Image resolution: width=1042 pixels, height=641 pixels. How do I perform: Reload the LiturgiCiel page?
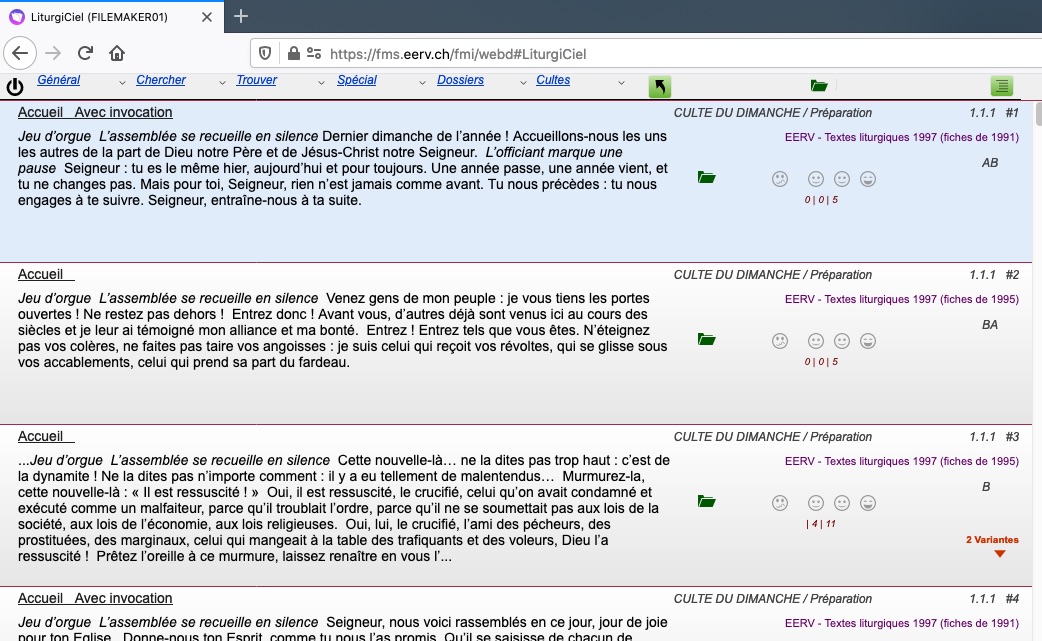(x=85, y=53)
